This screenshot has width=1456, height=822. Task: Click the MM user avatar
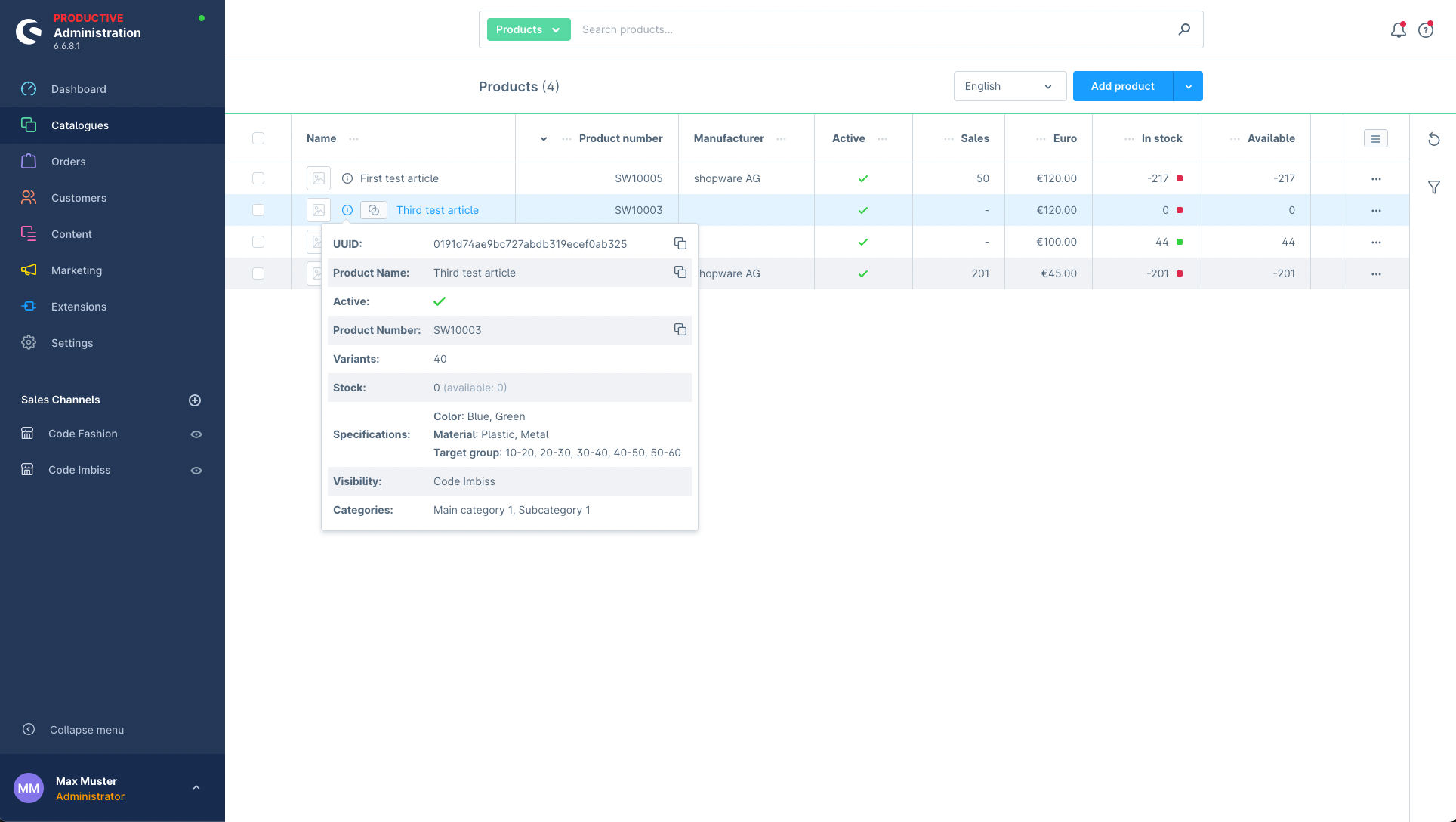tap(29, 788)
